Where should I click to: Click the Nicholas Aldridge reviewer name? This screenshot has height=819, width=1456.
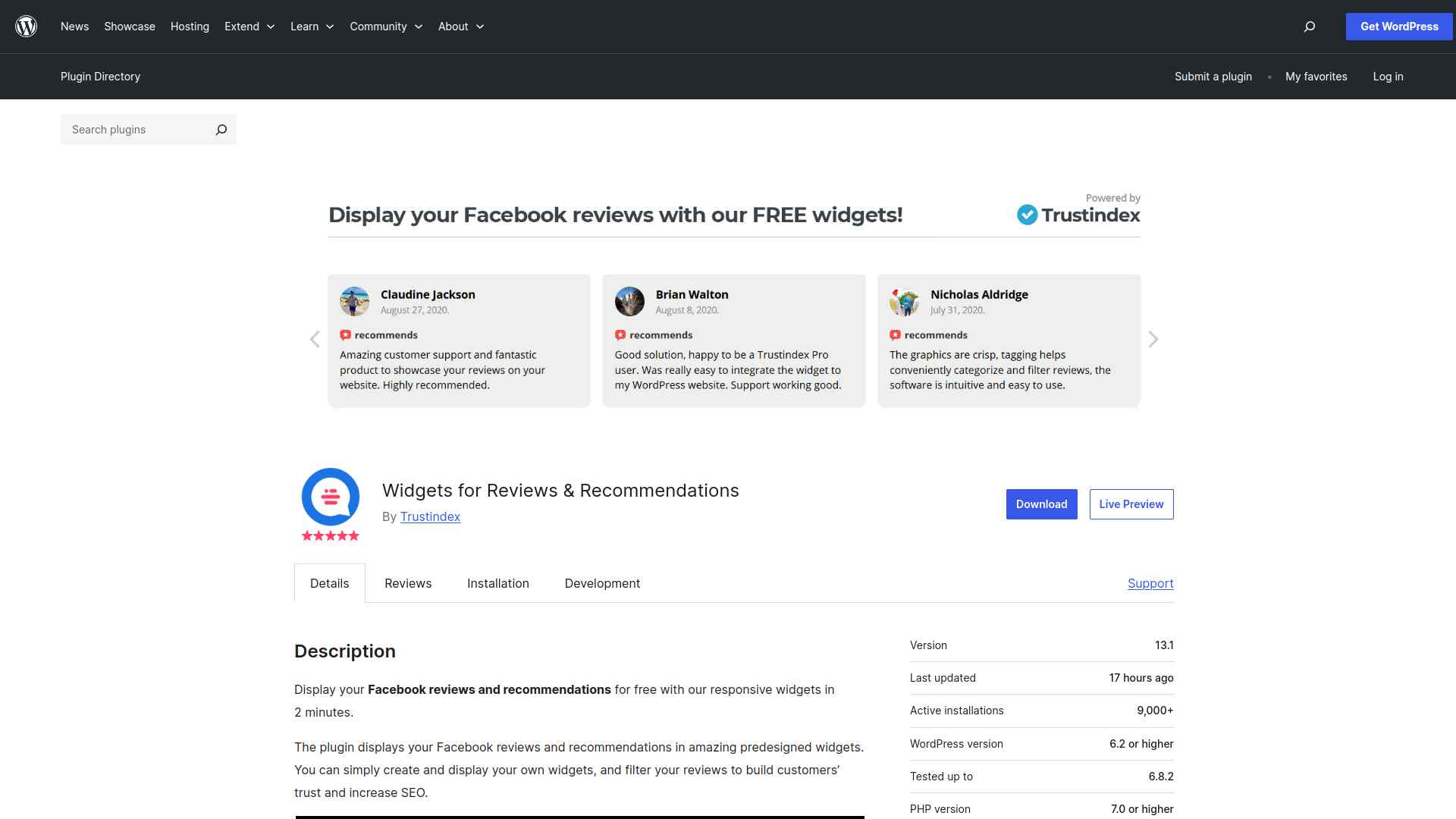coord(979,294)
